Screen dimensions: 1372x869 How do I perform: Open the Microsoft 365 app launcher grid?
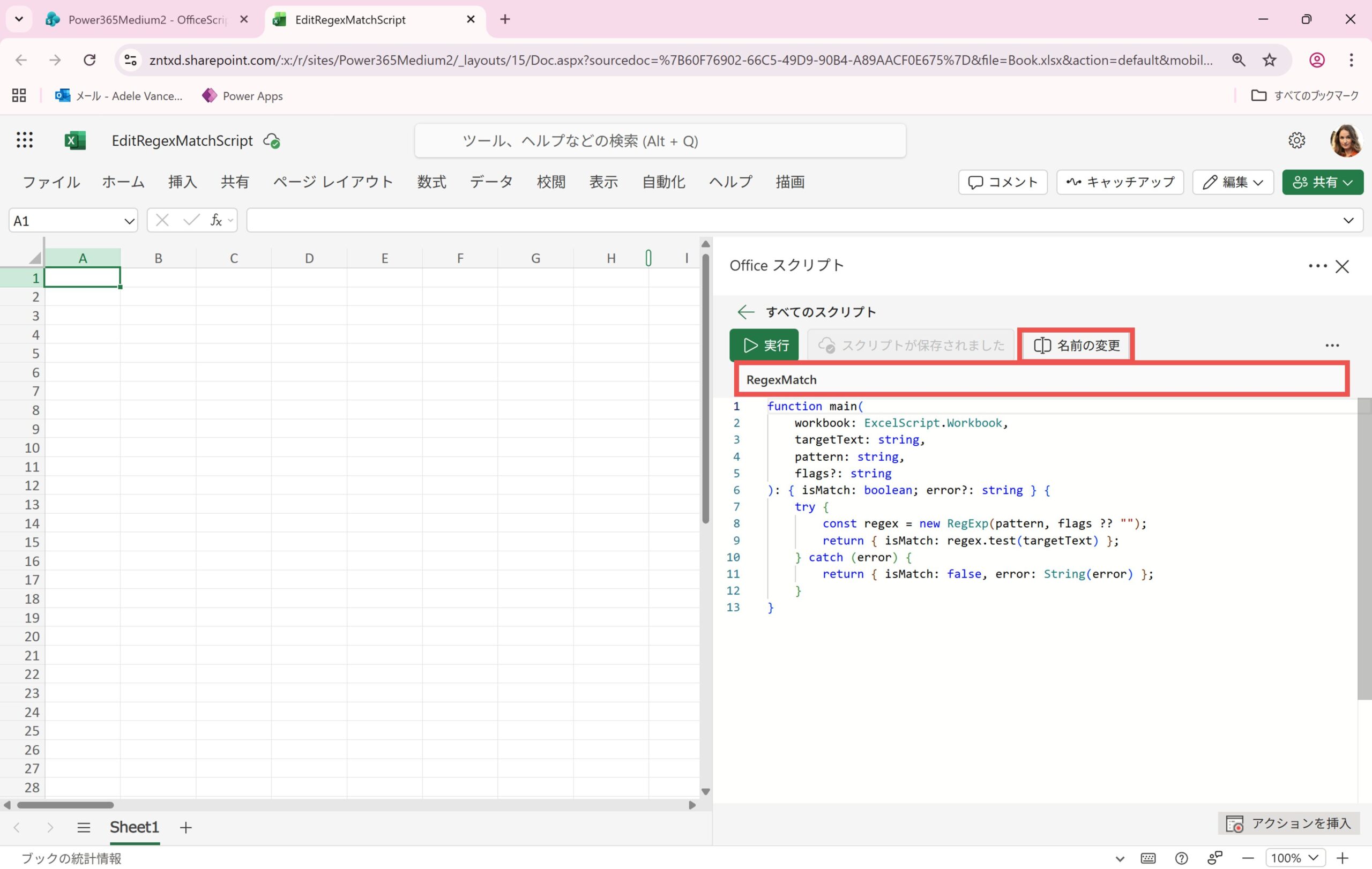click(x=24, y=140)
